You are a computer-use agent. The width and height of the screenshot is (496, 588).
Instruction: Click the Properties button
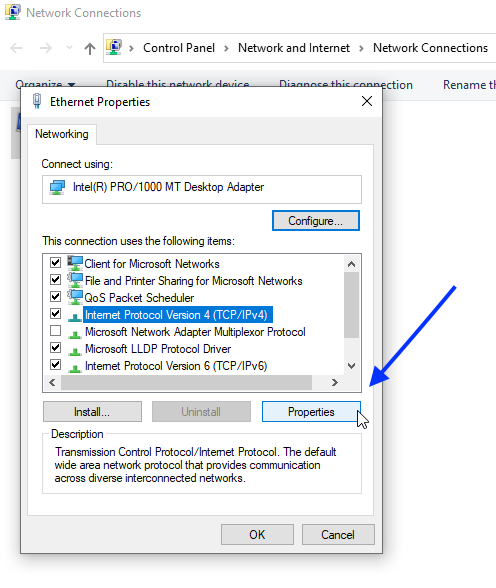coord(311,412)
